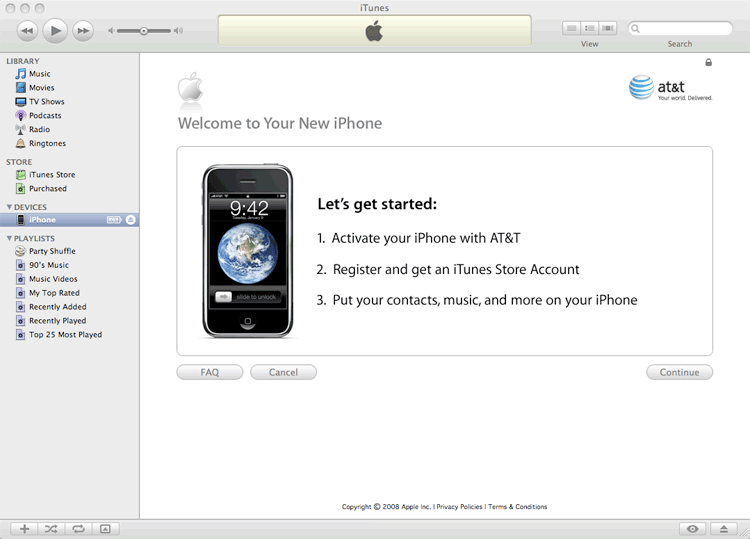This screenshot has width=750, height=539.
Task: Click the 'Activate your iPhone with AT&T' step
Action: point(419,238)
